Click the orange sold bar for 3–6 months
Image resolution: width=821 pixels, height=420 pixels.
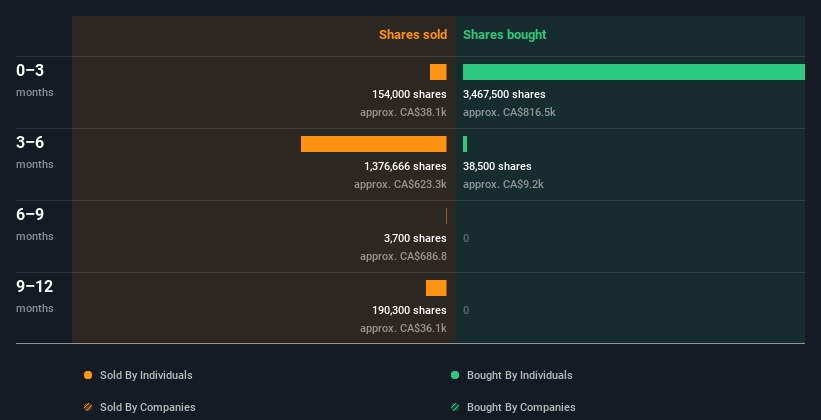[x=374, y=144]
